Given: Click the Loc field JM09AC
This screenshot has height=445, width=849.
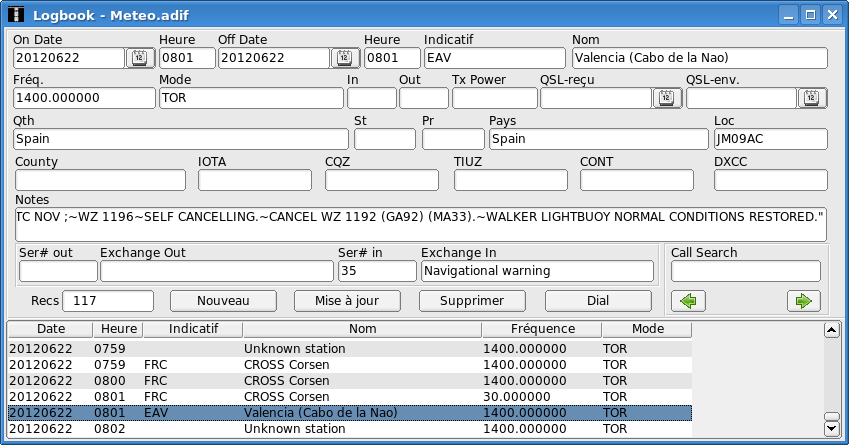Looking at the screenshot, I should [770, 139].
